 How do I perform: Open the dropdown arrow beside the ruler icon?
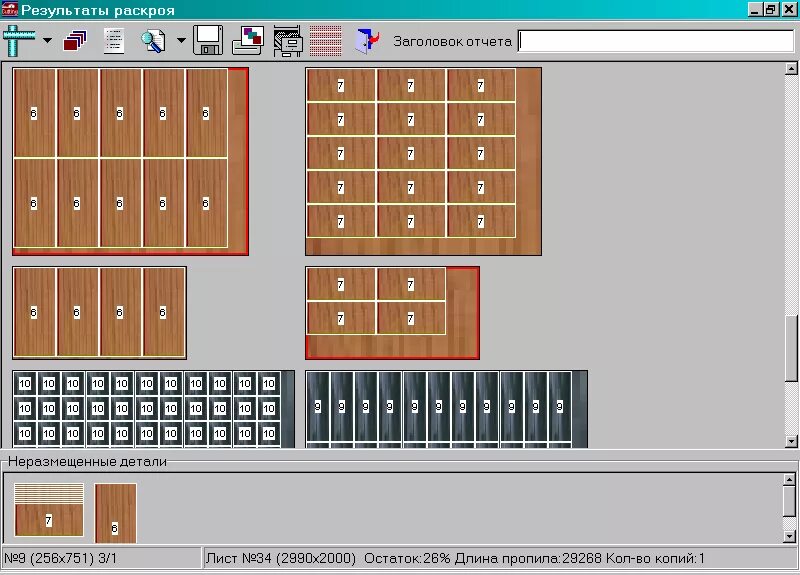pos(47,40)
